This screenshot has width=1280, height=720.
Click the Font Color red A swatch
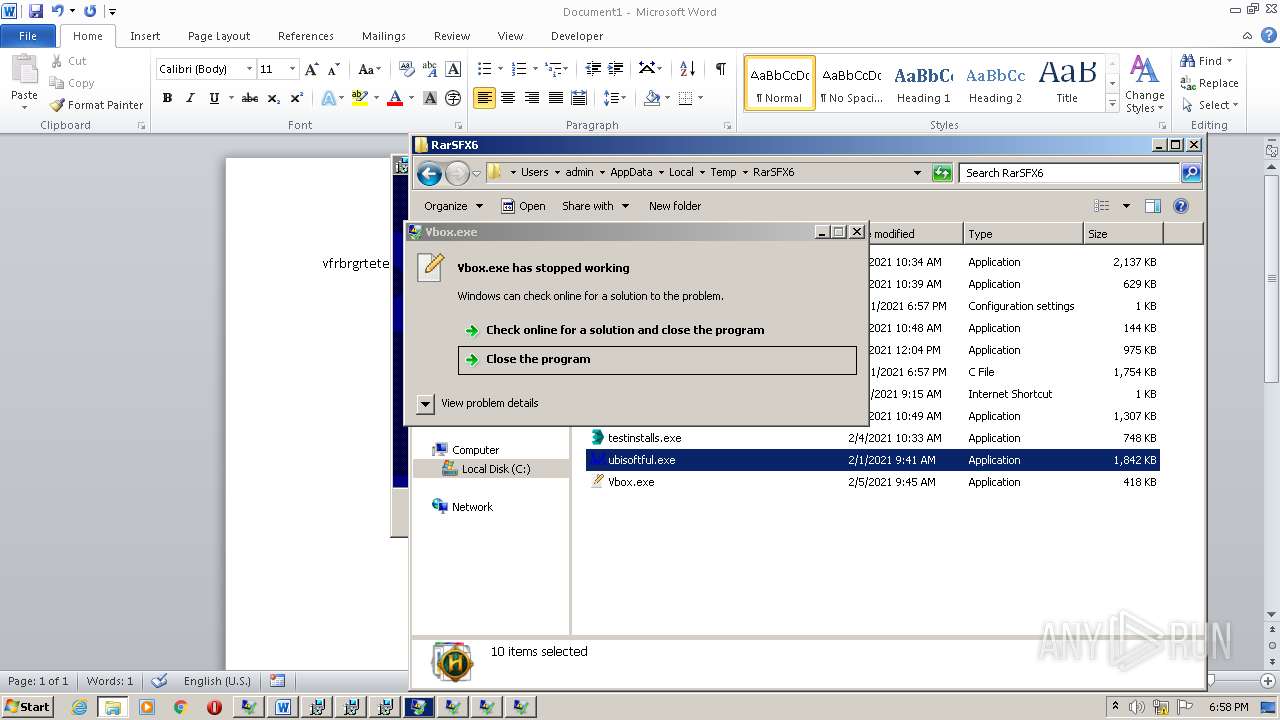[395, 98]
